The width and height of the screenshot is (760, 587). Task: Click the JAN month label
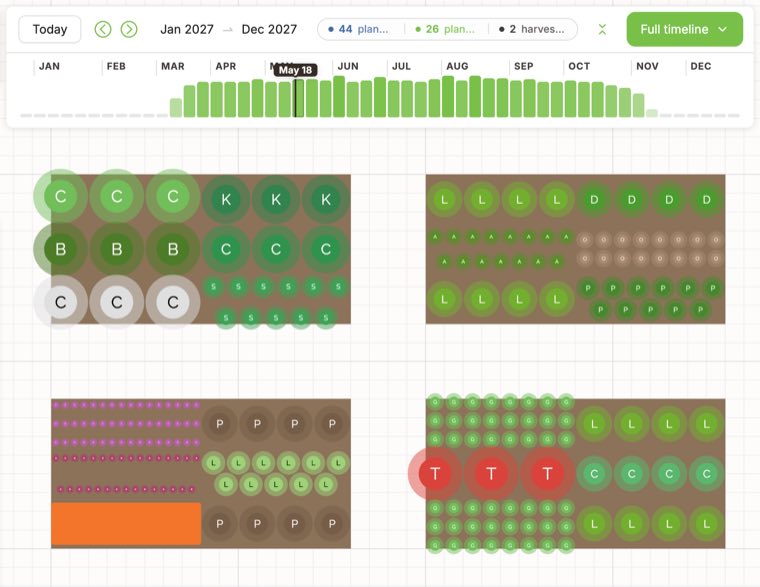[x=49, y=66]
